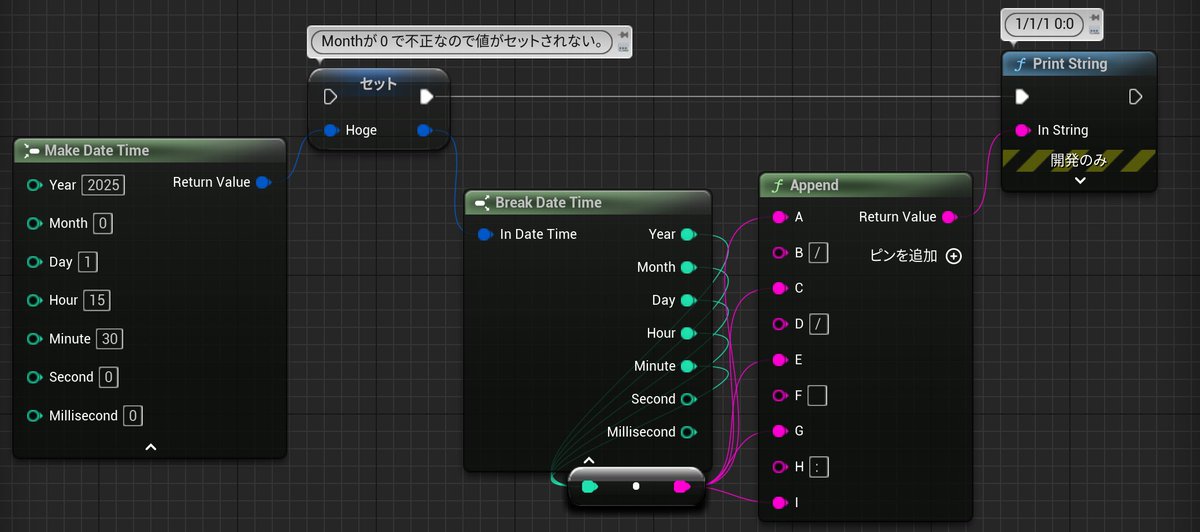Click the Return Value pin of Make Date Time
The image size is (1200, 532).
pos(264,182)
